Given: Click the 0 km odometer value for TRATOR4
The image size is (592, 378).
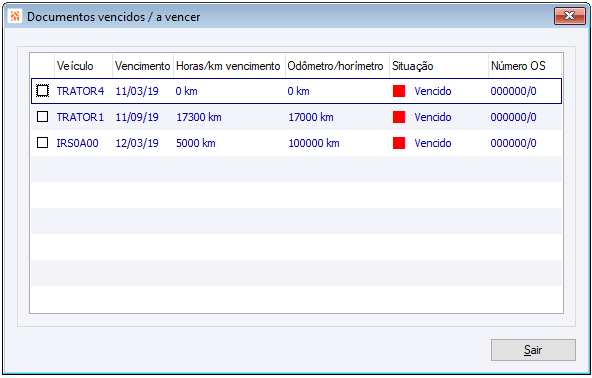Looking at the screenshot, I should point(299,91).
